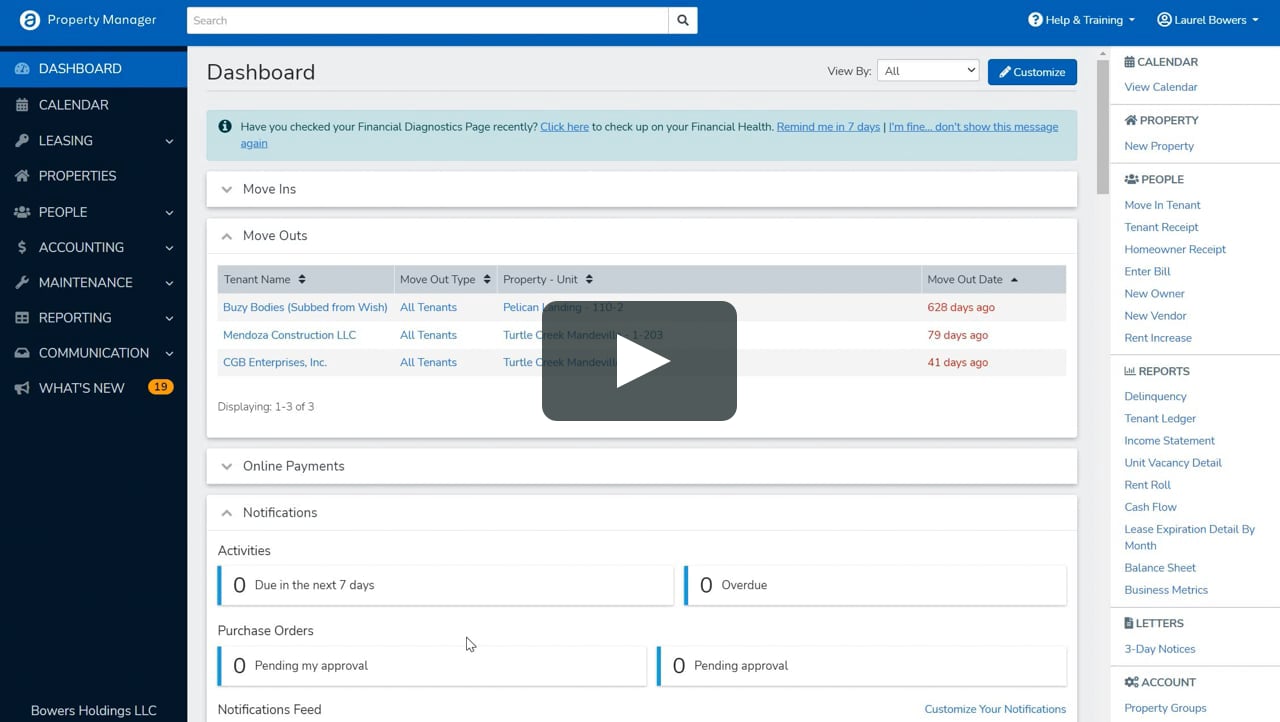Screen dimensions: 1280x722
Task: Click the Accounting dollar icon
Action: (22, 247)
